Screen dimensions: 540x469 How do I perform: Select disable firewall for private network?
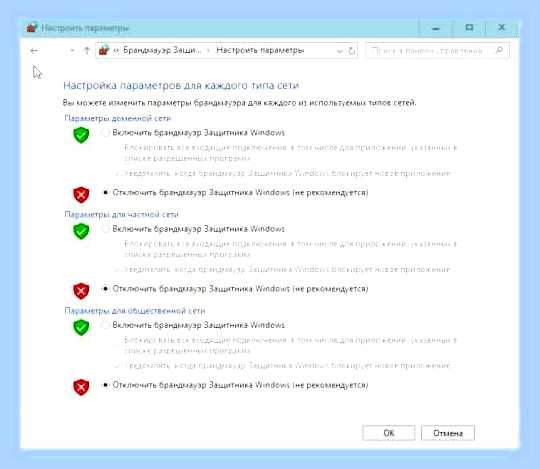coord(105,289)
